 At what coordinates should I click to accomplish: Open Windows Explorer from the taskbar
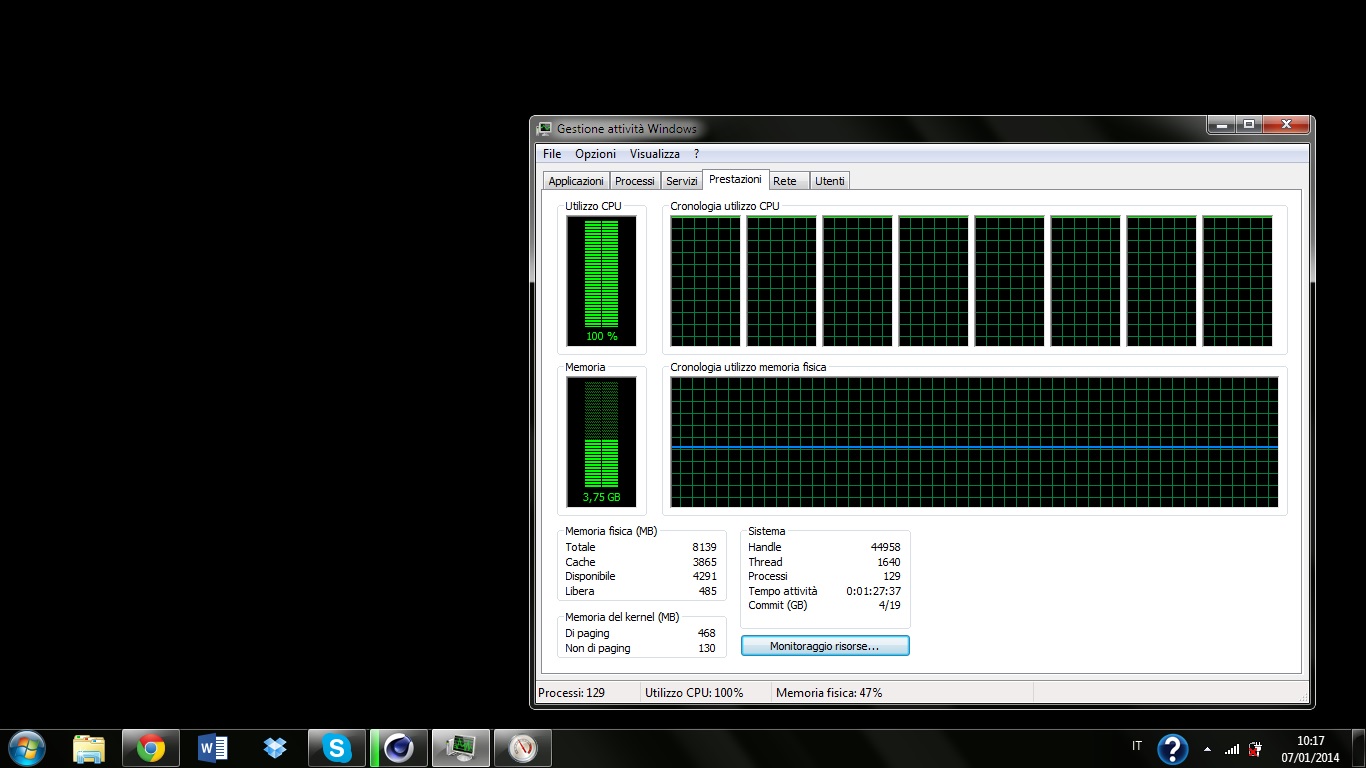click(89, 748)
